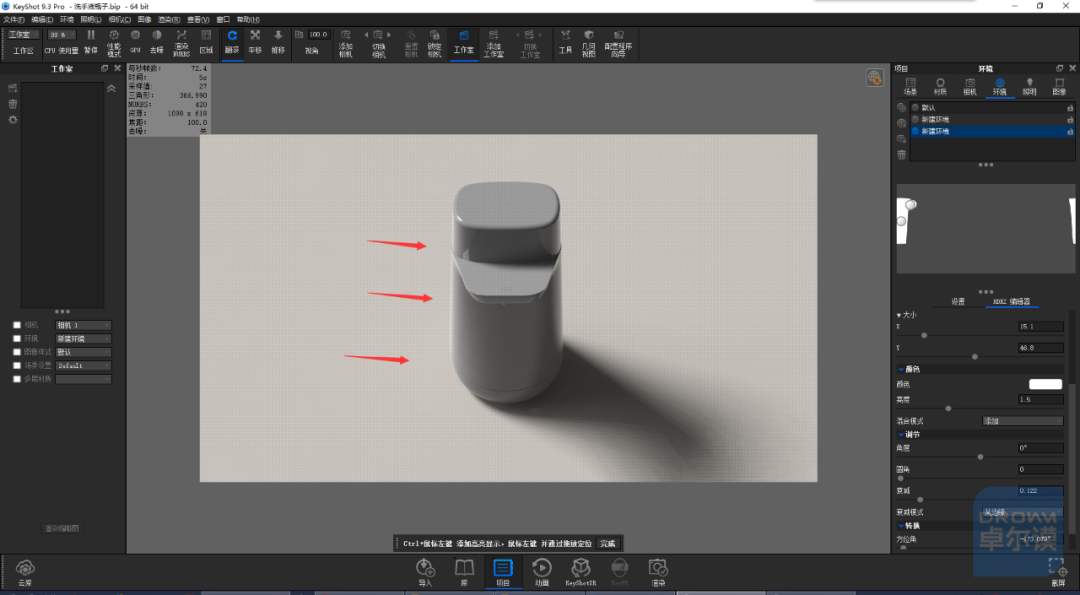Screen dimensions: 1080x595
Task: Open the 编辑 edit menu
Action: pyautogui.click(x=41, y=20)
